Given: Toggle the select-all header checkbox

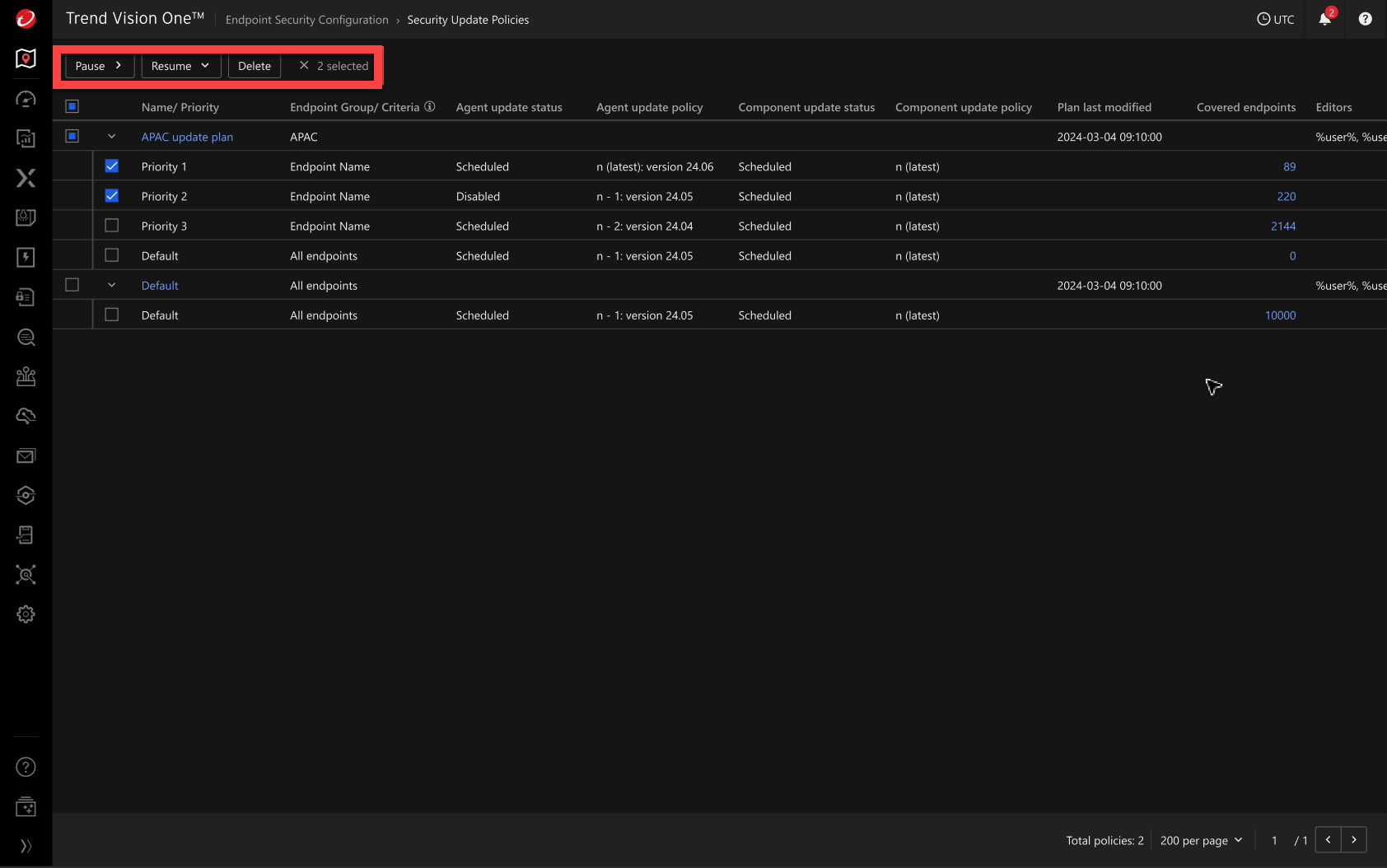Looking at the screenshot, I should pyautogui.click(x=72, y=107).
